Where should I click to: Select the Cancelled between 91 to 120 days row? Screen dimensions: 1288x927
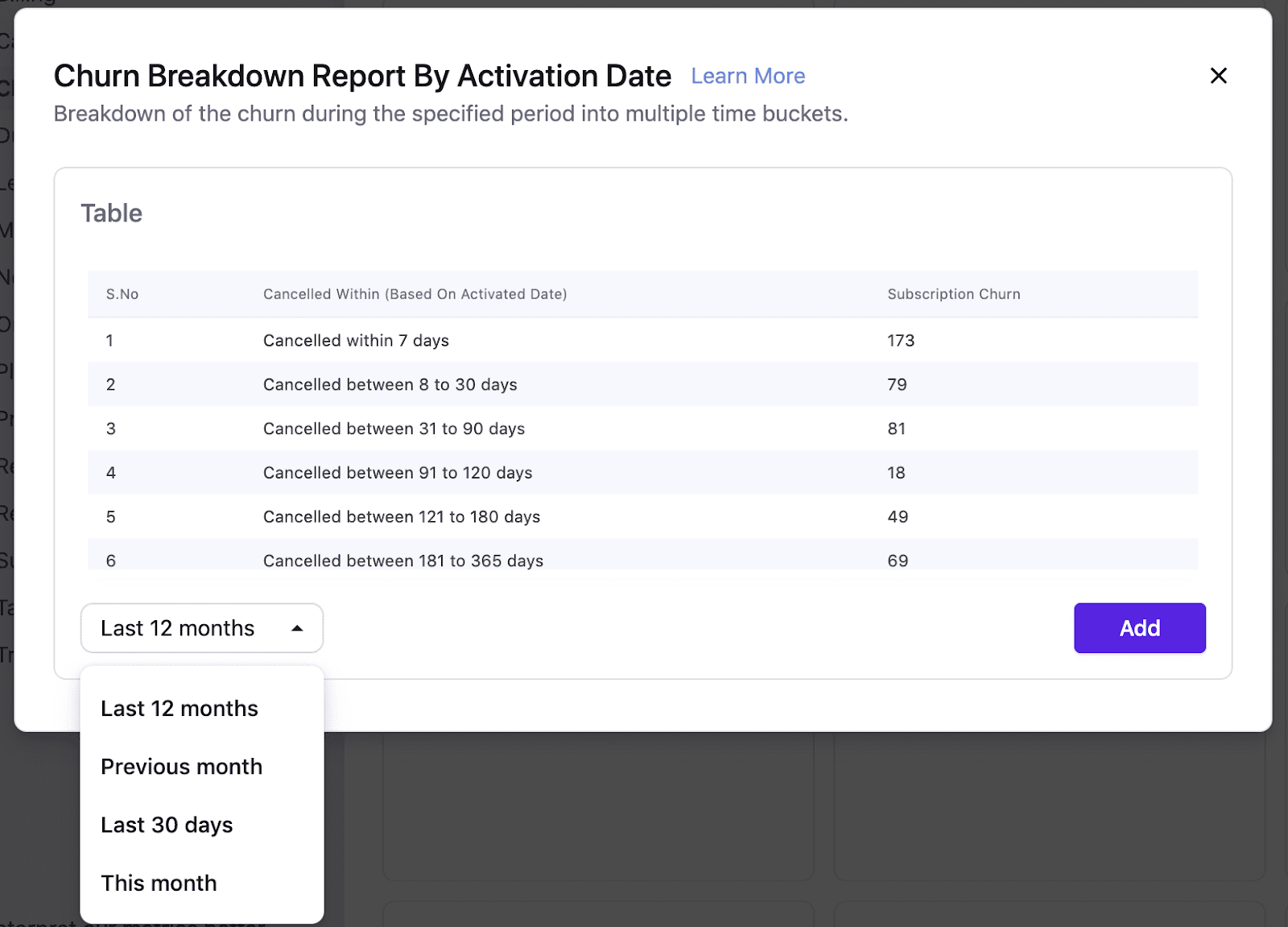pyautogui.click(x=398, y=473)
